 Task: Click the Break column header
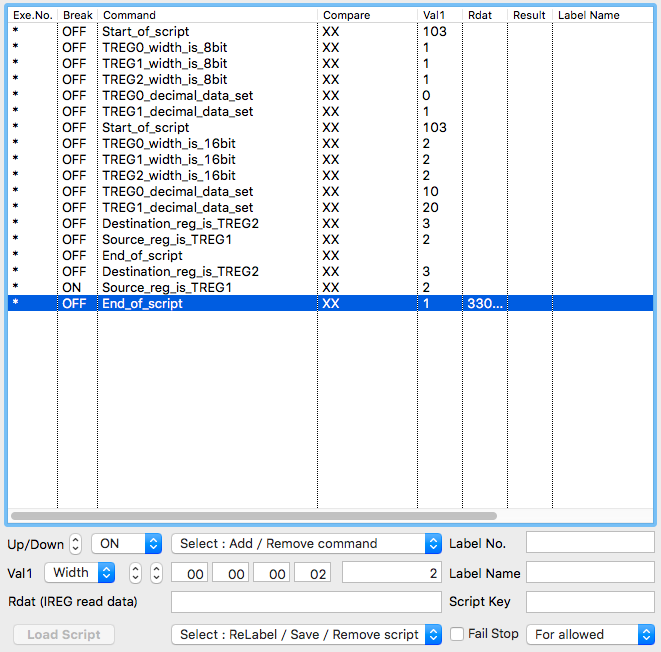pos(78,15)
